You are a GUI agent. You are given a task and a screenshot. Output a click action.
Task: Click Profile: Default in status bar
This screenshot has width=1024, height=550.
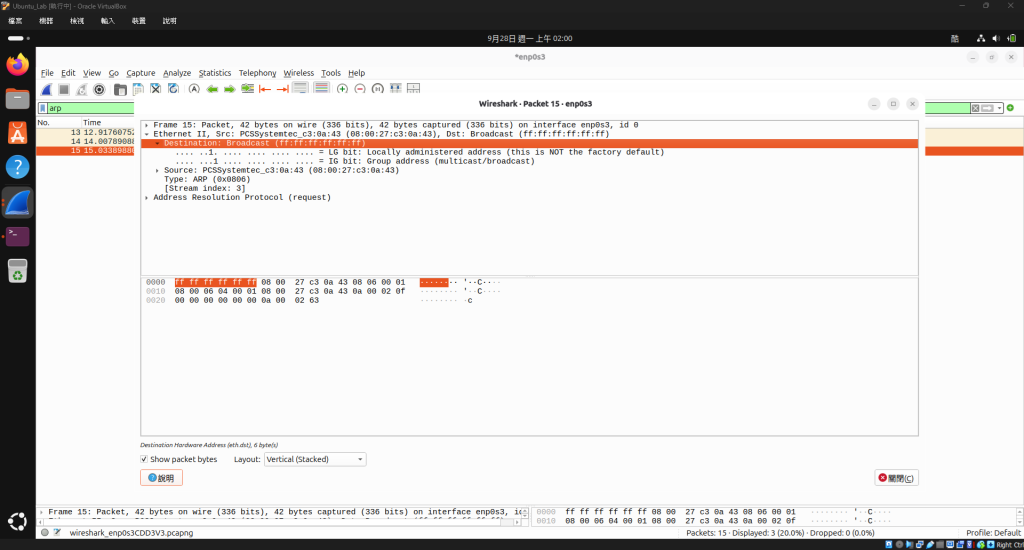pyautogui.click(x=993, y=533)
